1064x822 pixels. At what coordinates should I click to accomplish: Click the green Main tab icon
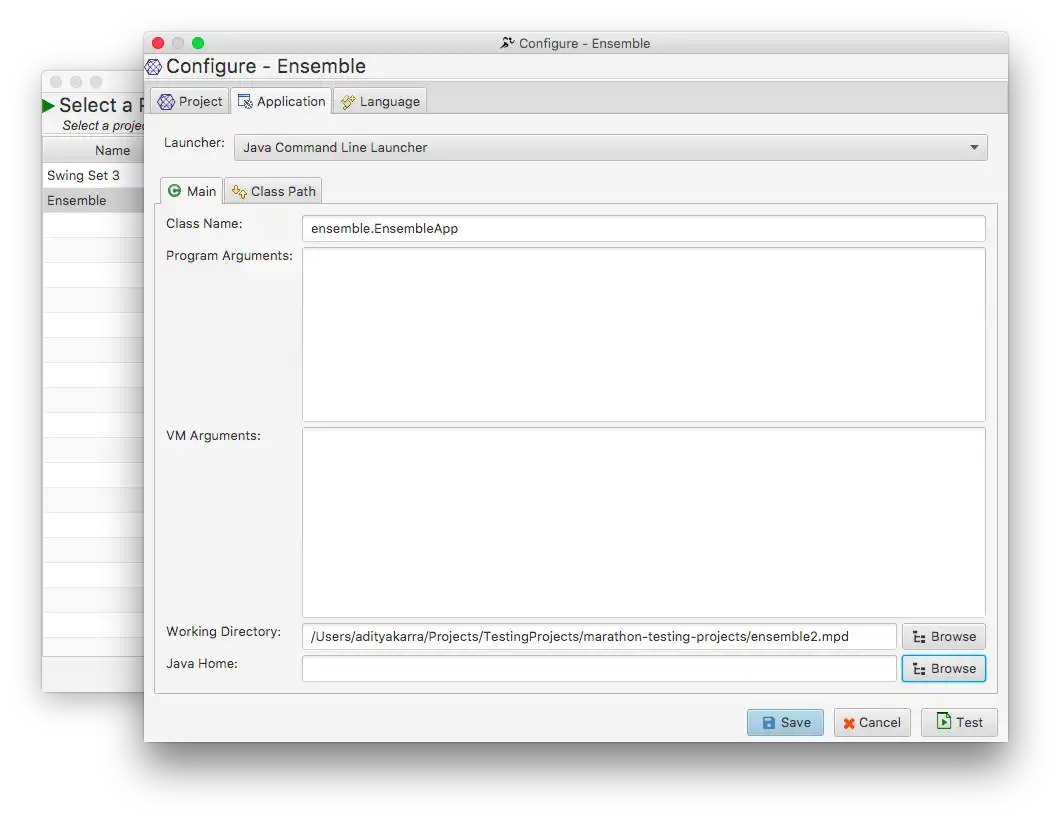(x=174, y=191)
